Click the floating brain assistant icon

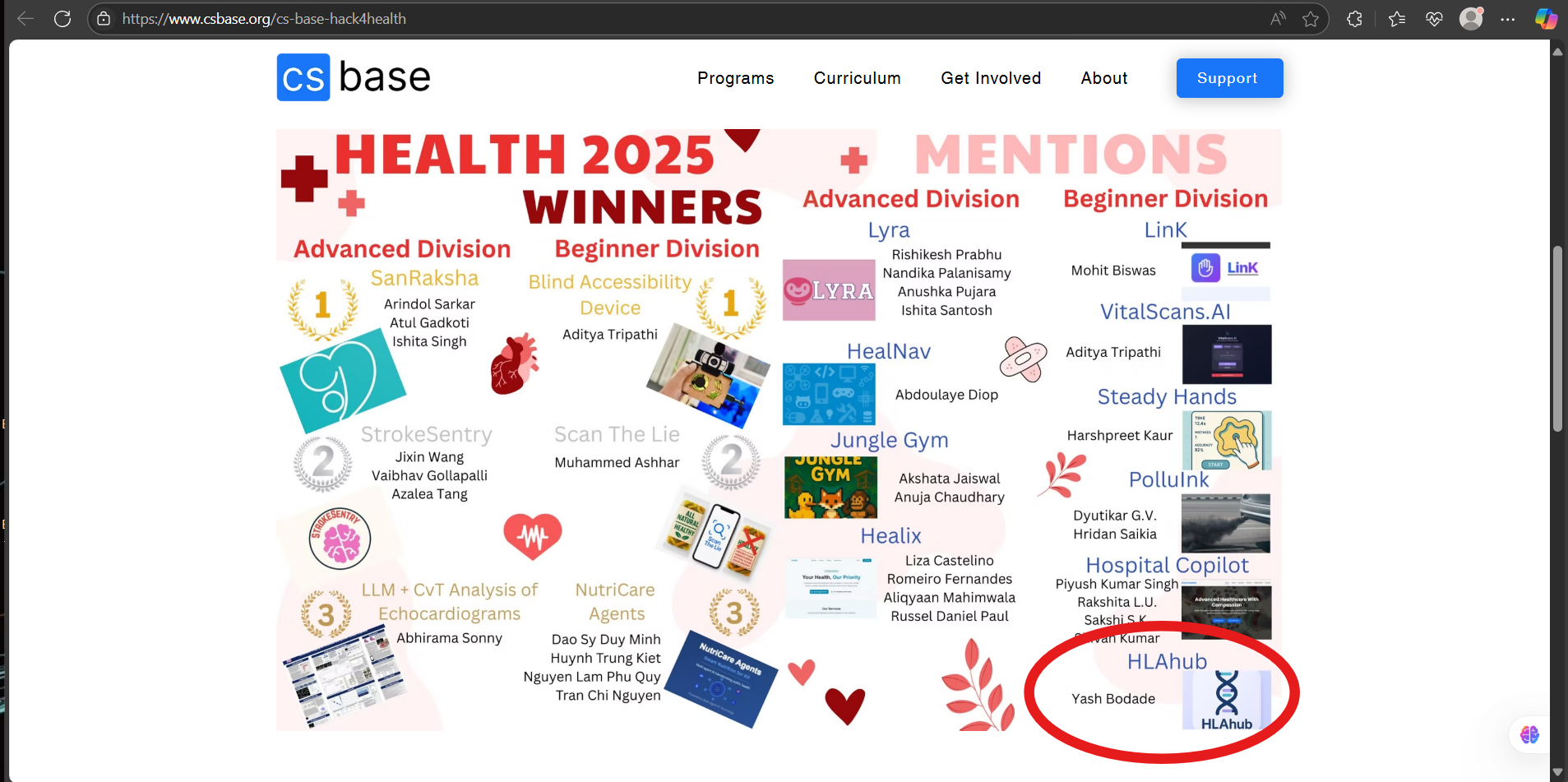click(x=1529, y=734)
